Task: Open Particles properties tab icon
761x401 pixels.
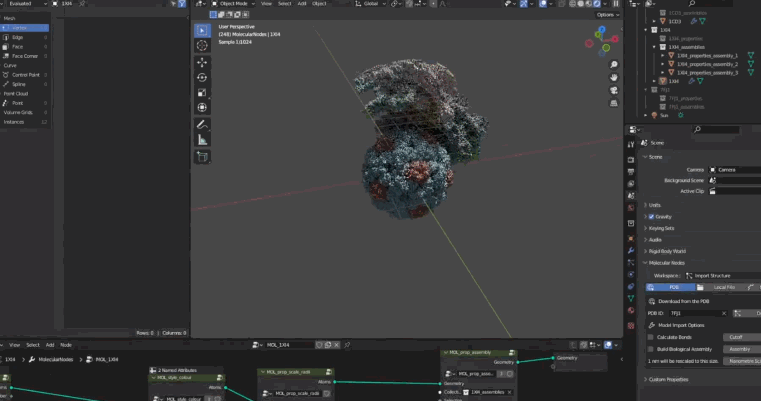Action: coord(630,263)
